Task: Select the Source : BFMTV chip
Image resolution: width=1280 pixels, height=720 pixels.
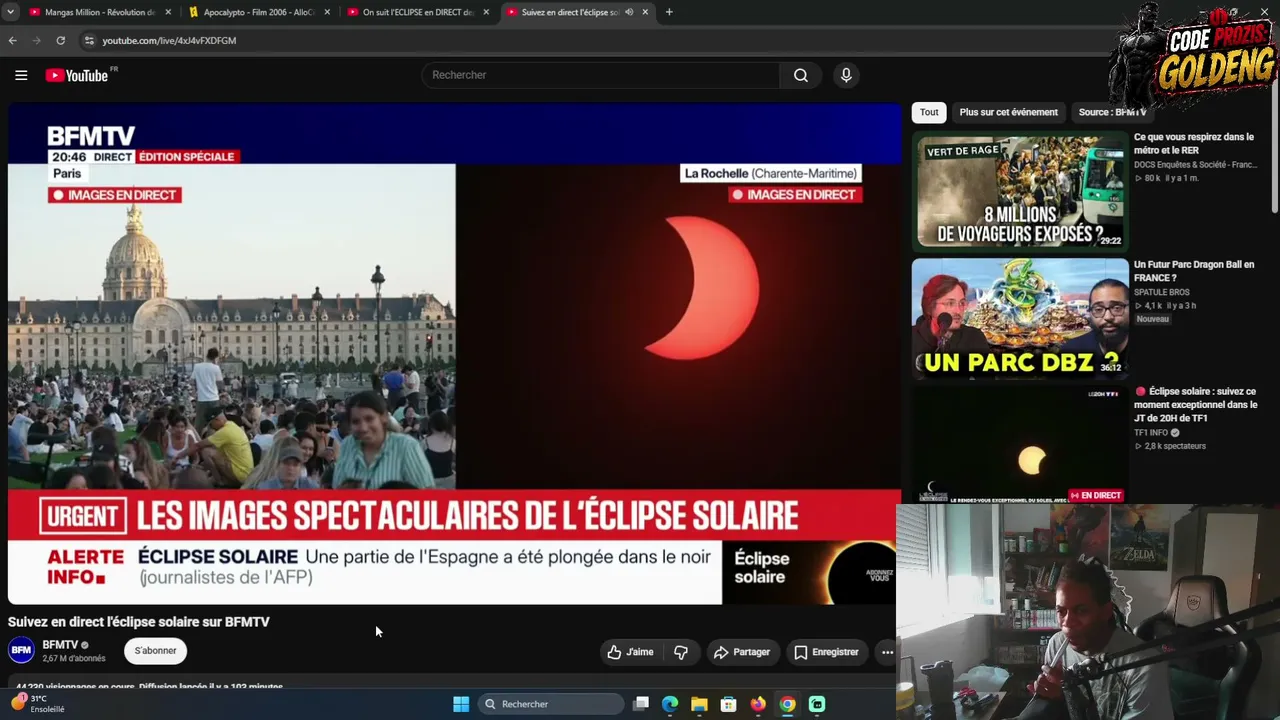Action: tap(1112, 112)
